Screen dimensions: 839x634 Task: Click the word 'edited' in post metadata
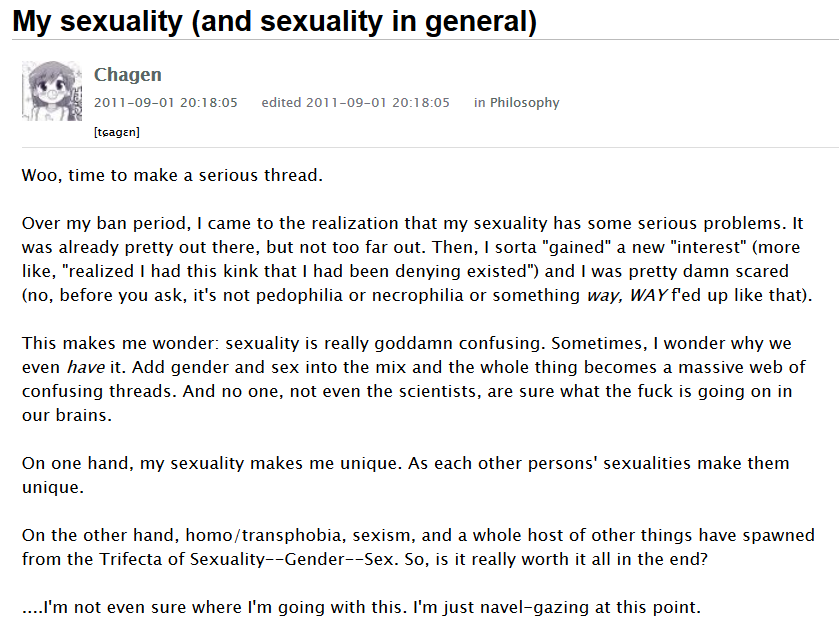point(281,102)
